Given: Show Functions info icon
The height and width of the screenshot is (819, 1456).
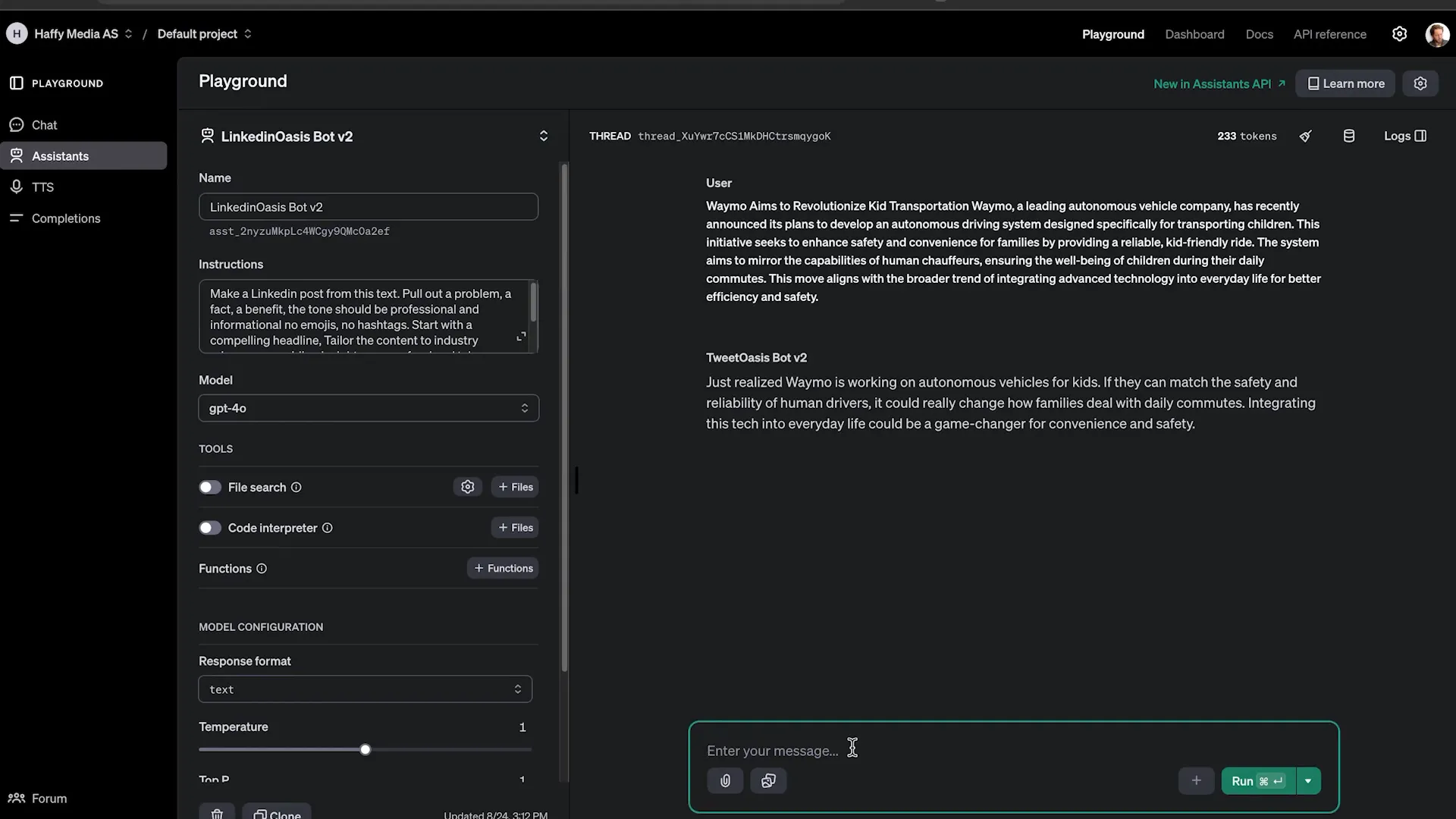Looking at the screenshot, I should click(262, 569).
